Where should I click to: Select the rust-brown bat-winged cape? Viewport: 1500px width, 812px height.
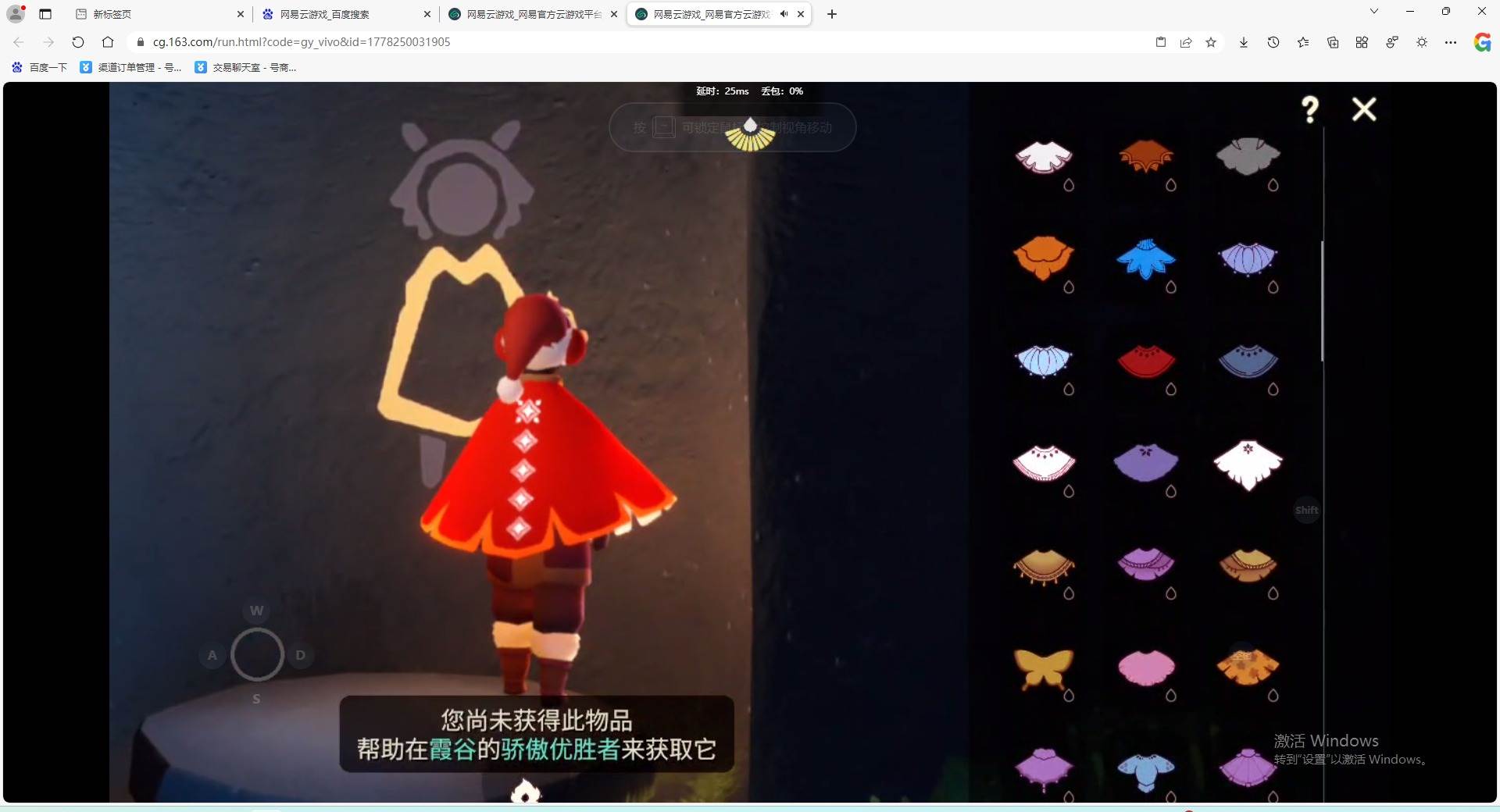pyautogui.click(x=1146, y=156)
